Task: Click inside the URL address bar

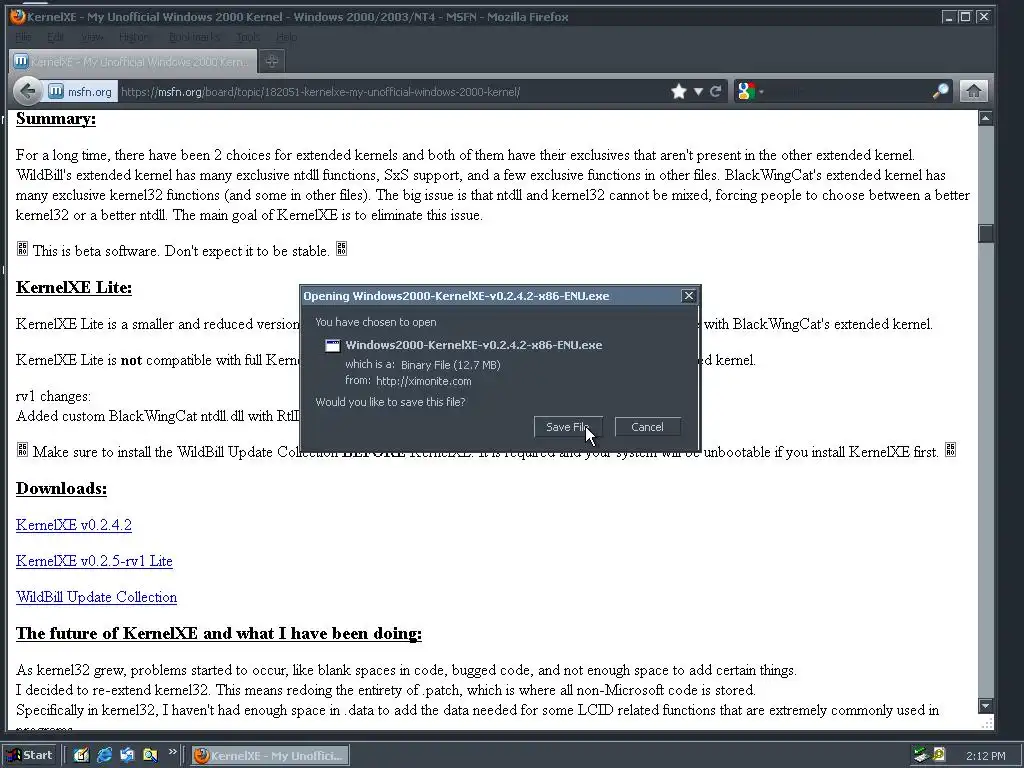Action: (x=392, y=91)
